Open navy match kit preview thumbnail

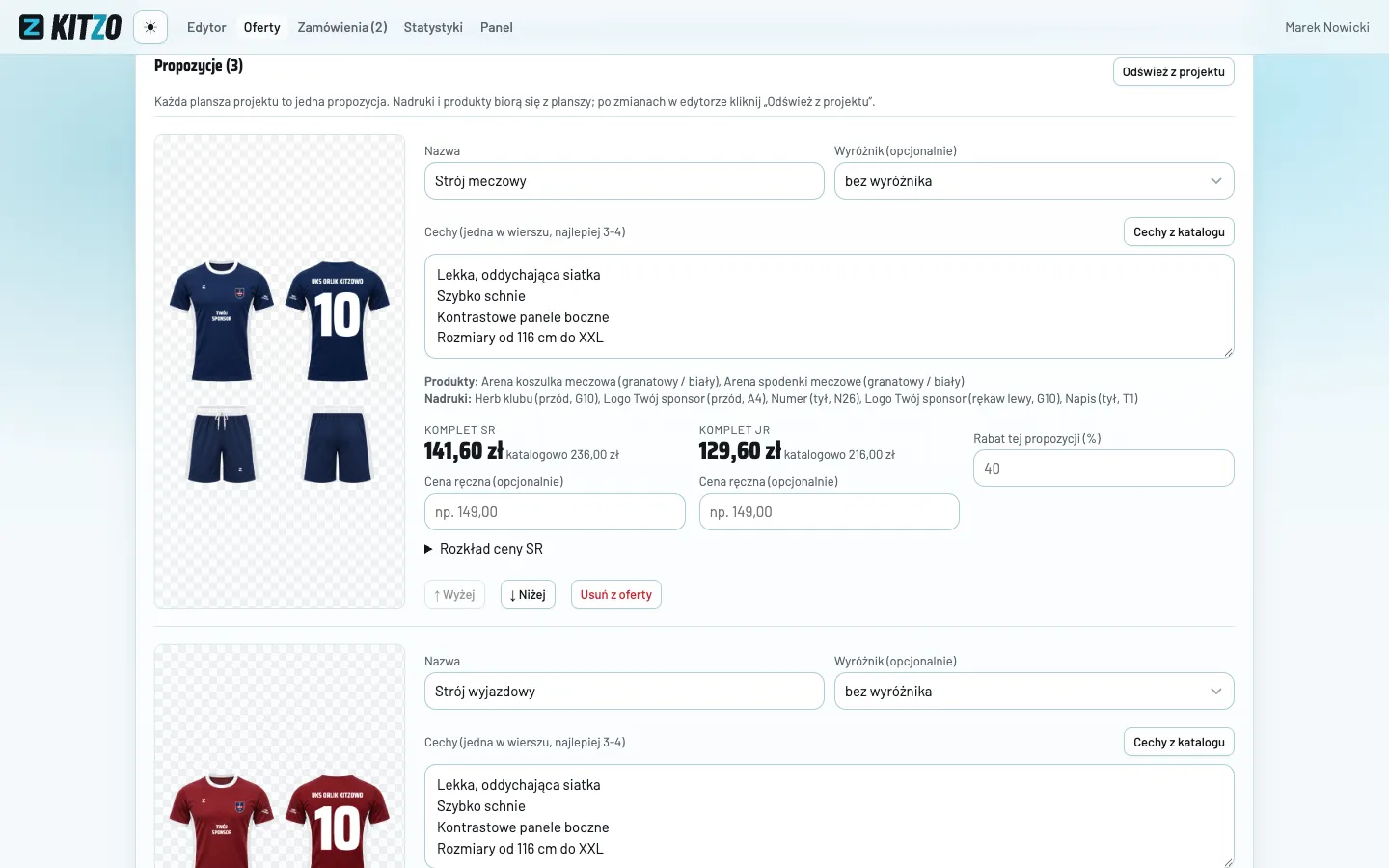pos(280,371)
